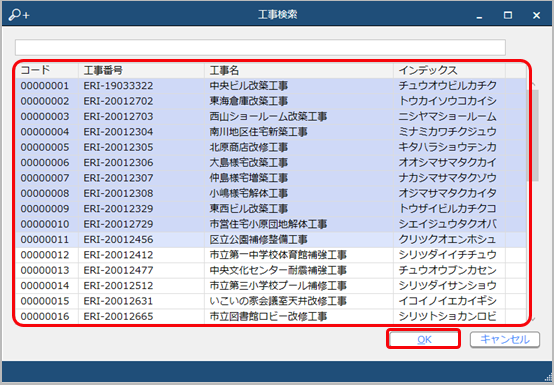Select 西山ショールーム改築工事 entry
The height and width of the screenshot is (385, 554).
268,117
